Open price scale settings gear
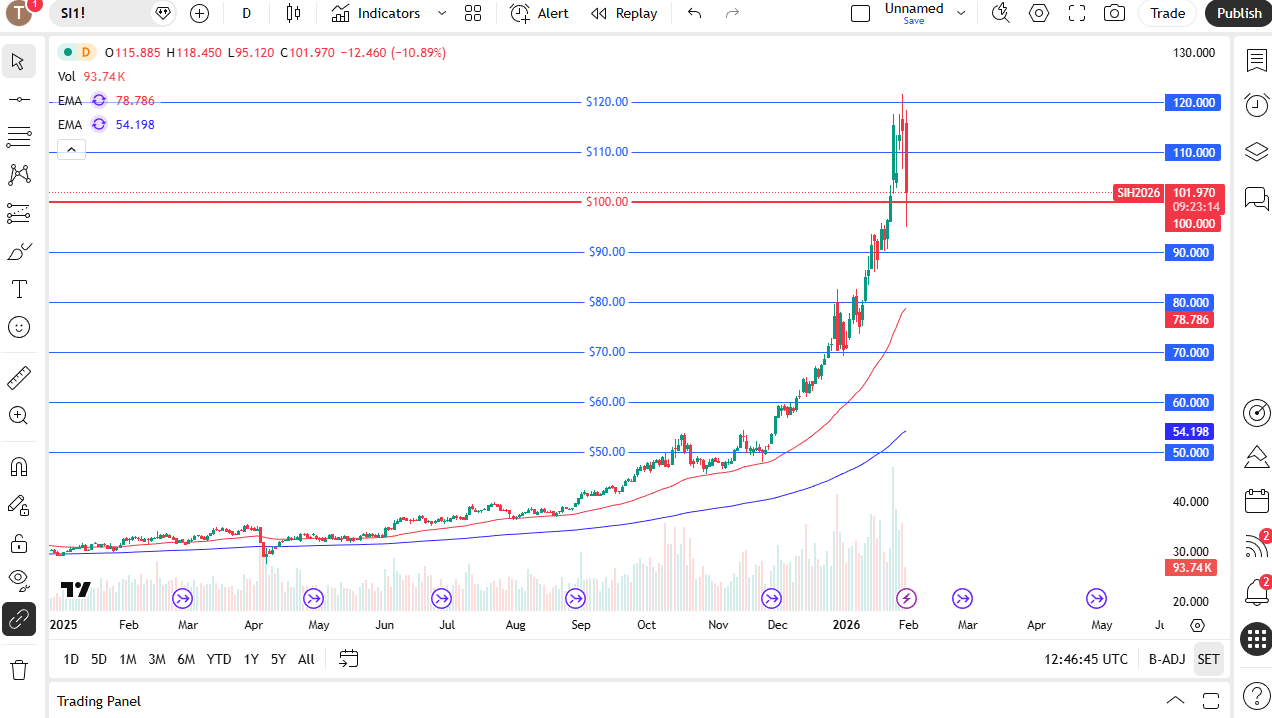 1198,626
